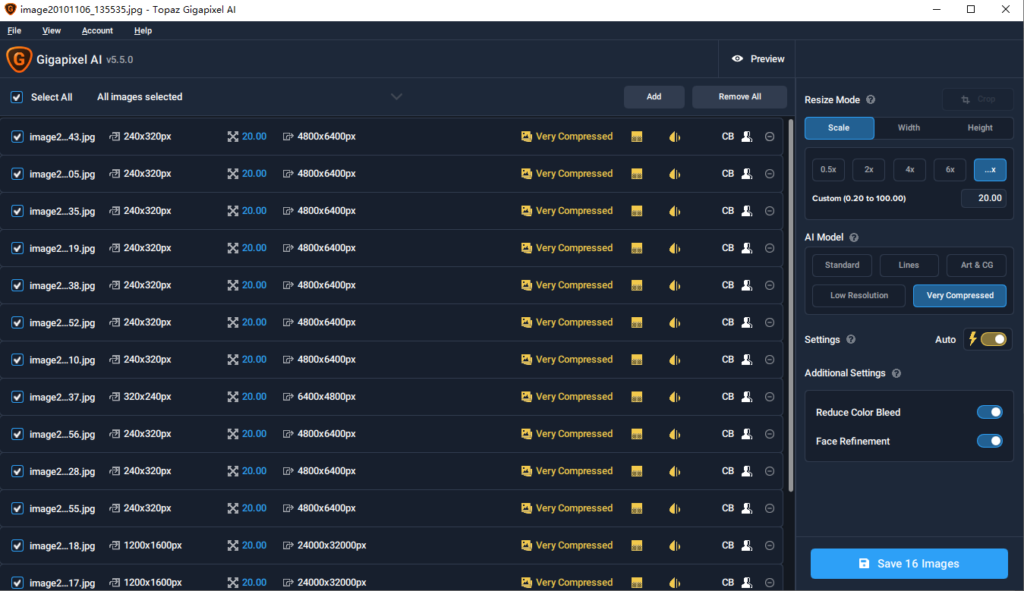Click the Add button
Screen dimensions: 1024x591
pos(654,97)
